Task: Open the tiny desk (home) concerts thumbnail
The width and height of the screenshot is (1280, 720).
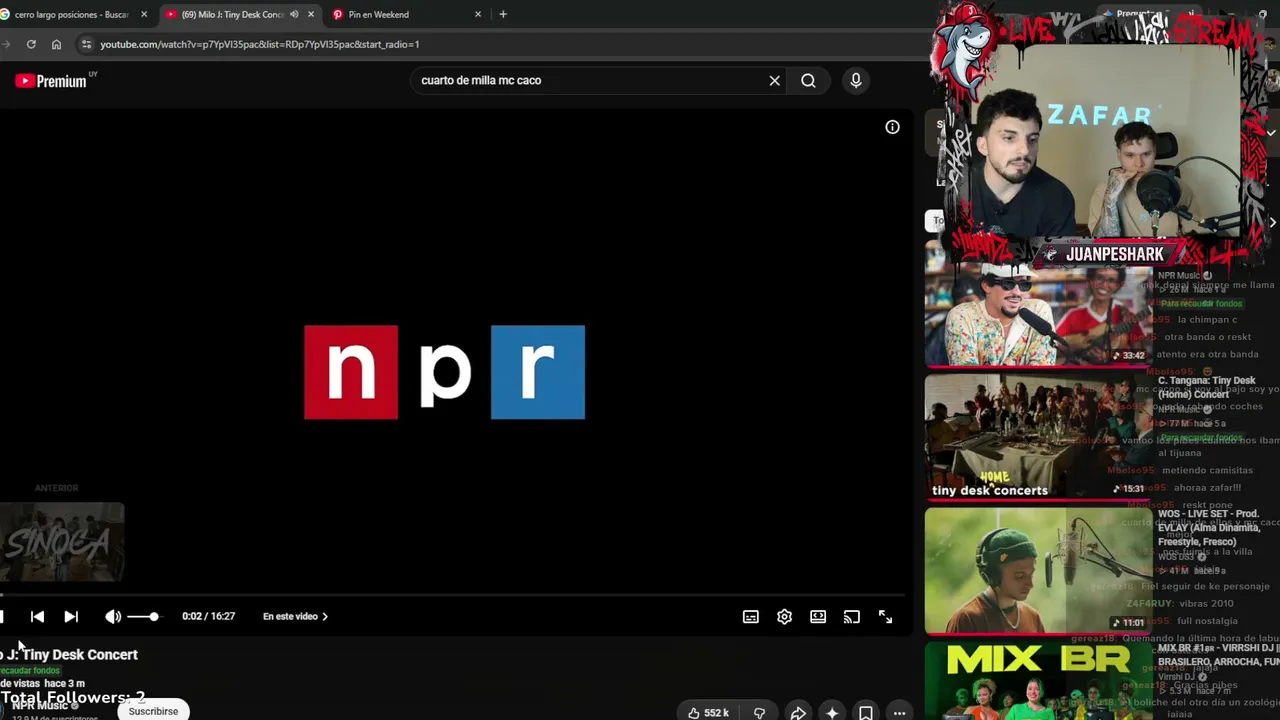Action: coord(1037,436)
